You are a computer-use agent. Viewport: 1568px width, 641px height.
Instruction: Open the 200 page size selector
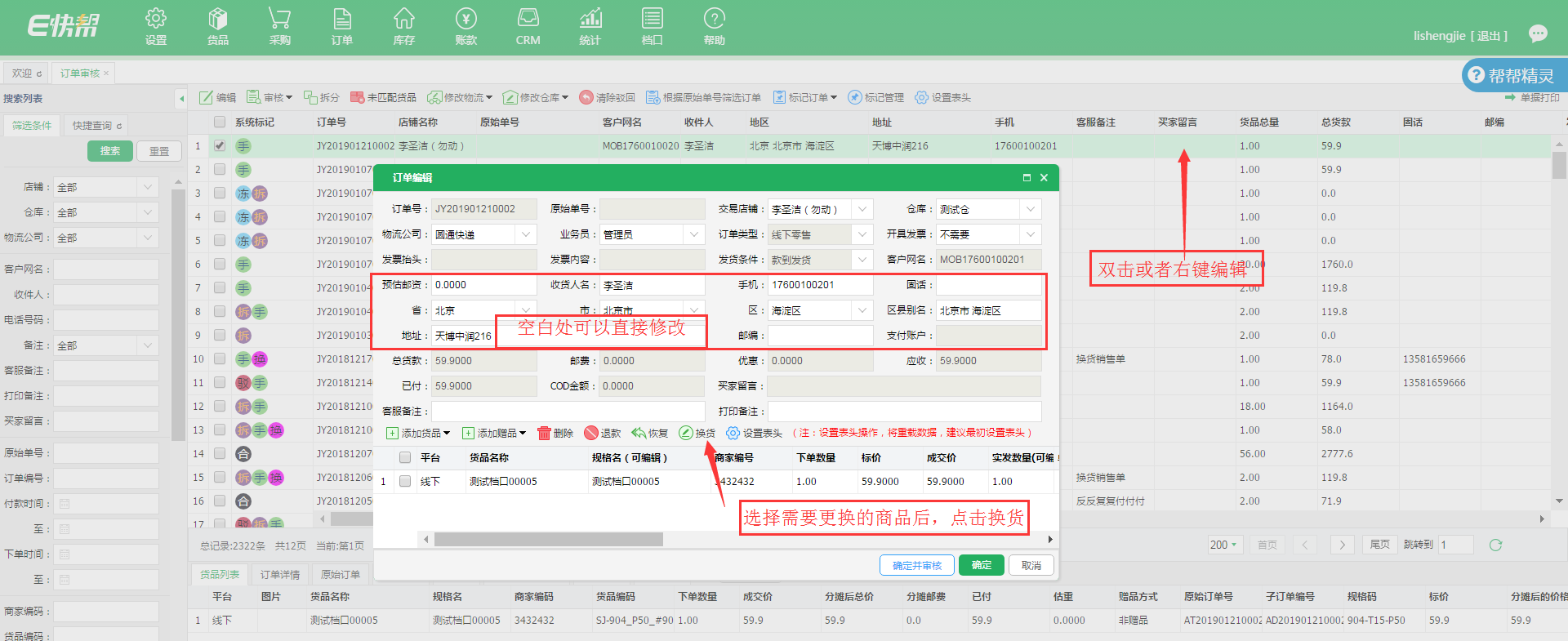(x=1224, y=545)
